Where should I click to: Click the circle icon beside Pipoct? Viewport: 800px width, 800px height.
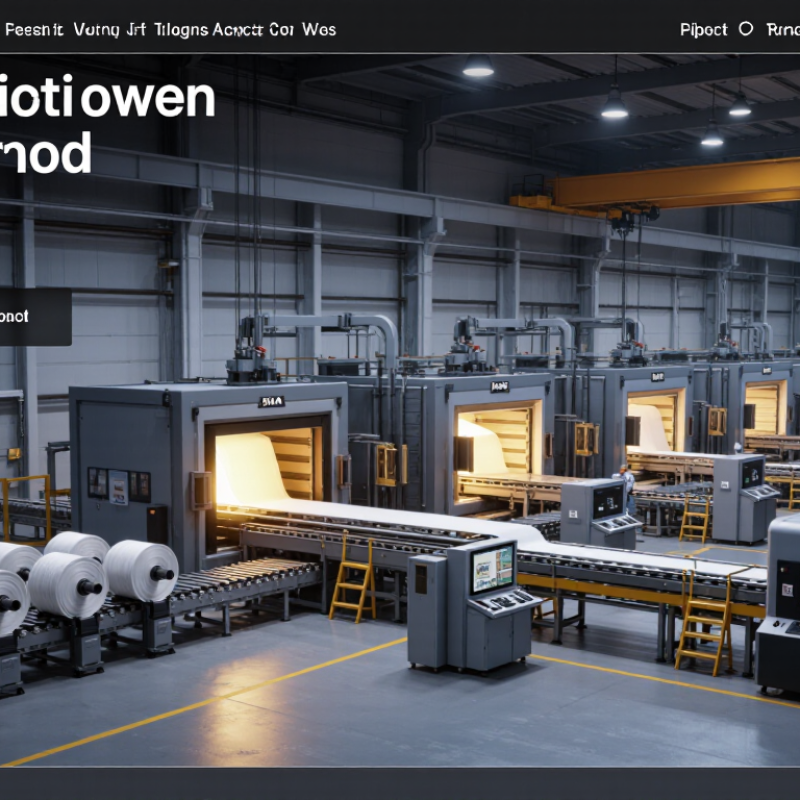coord(746,29)
